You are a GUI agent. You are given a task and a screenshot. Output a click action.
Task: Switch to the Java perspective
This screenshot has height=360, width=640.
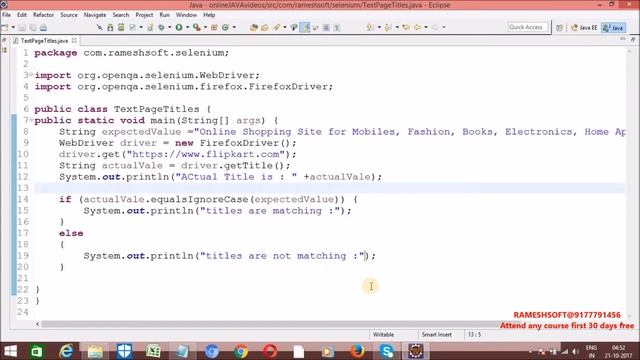pyautogui.click(x=613, y=28)
